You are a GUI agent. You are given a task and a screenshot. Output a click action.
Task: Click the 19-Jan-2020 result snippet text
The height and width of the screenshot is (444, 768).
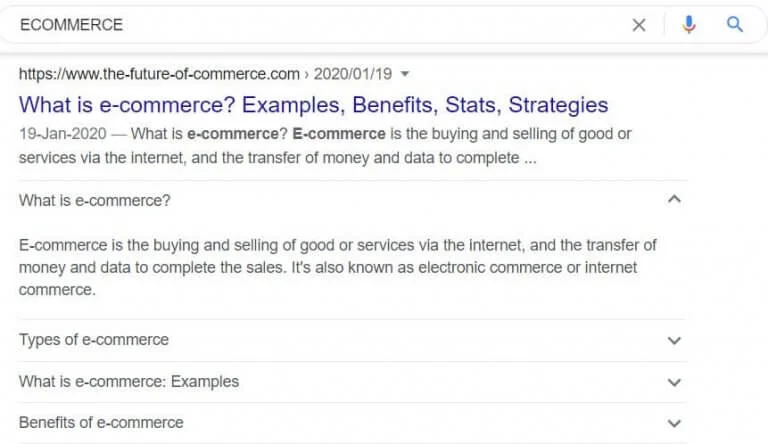(325, 146)
